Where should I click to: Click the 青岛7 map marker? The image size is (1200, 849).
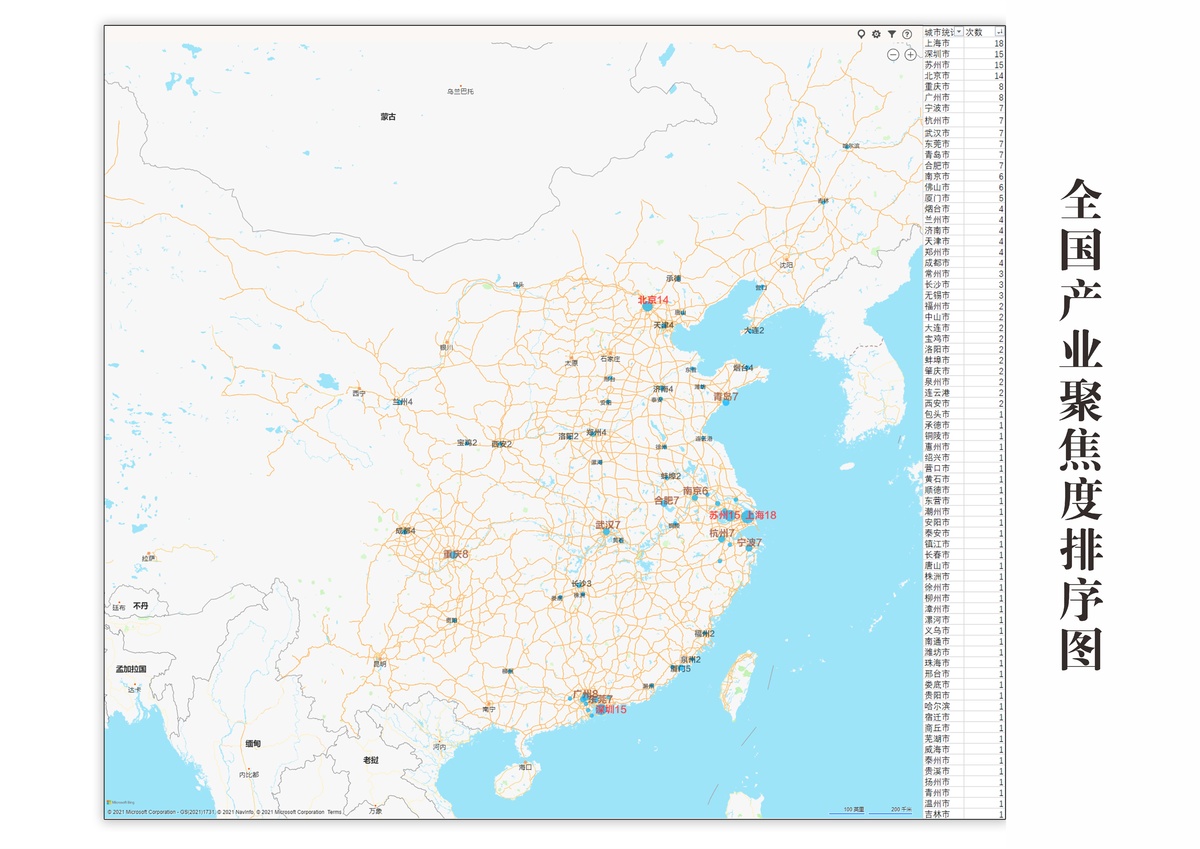pos(725,397)
